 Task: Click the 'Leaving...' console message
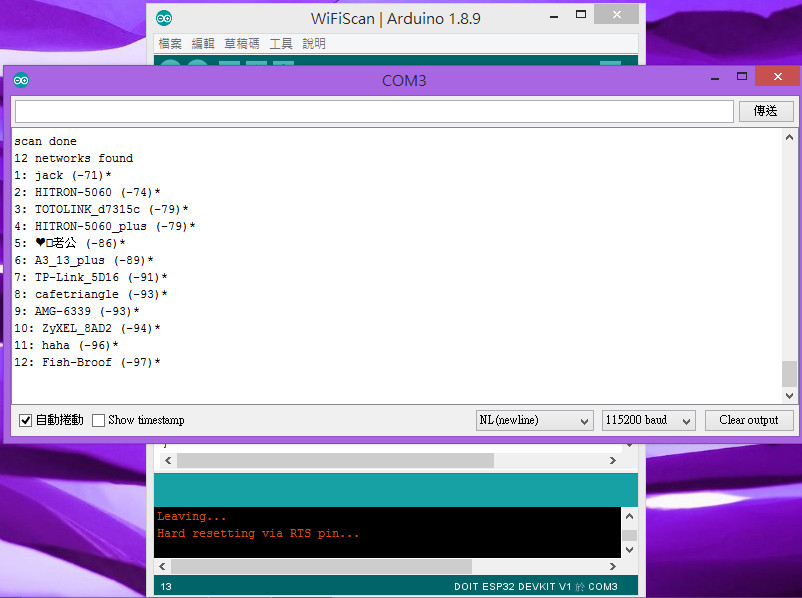(x=191, y=517)
